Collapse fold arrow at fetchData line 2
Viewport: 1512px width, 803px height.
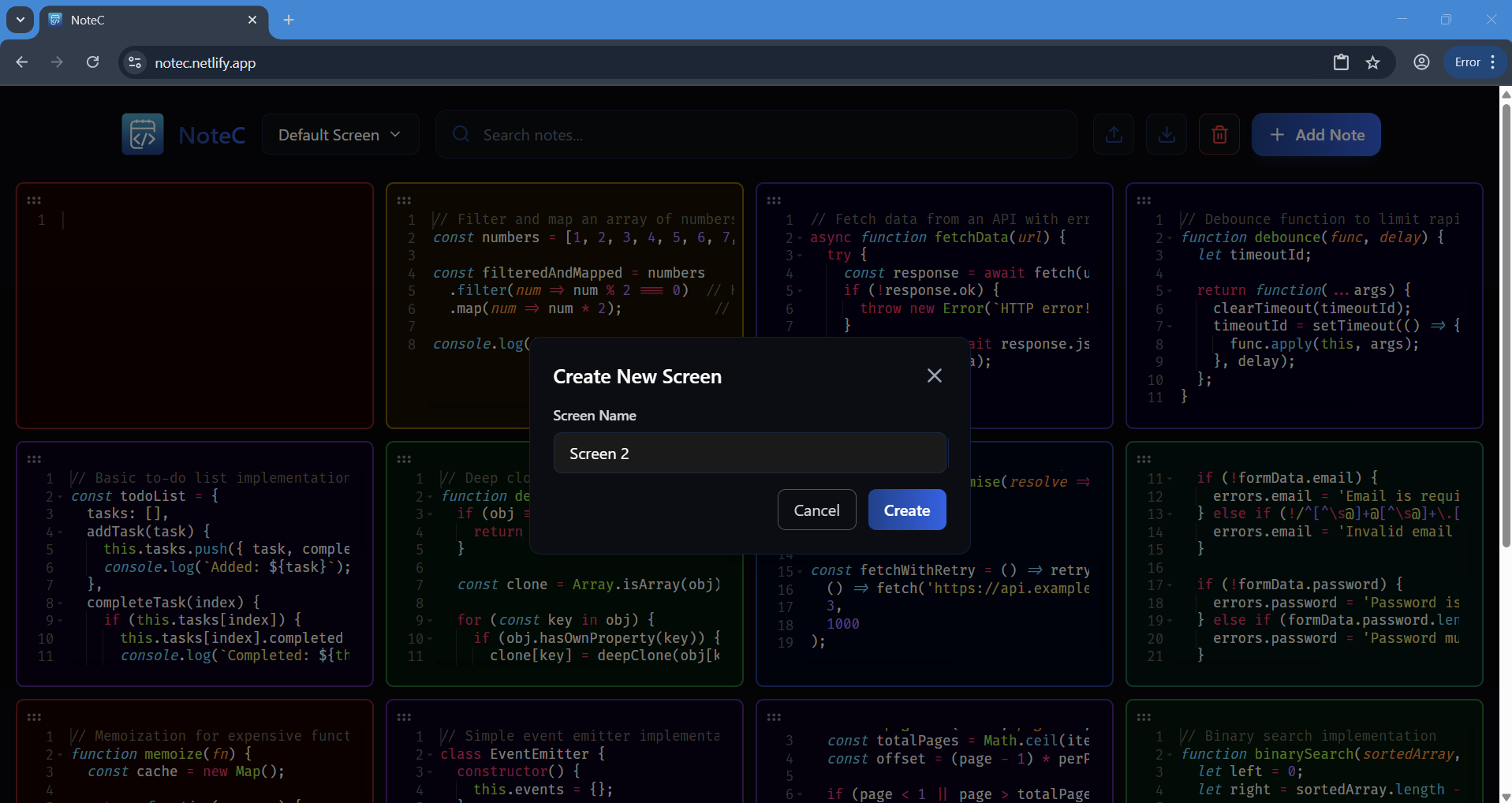[800, 238]
